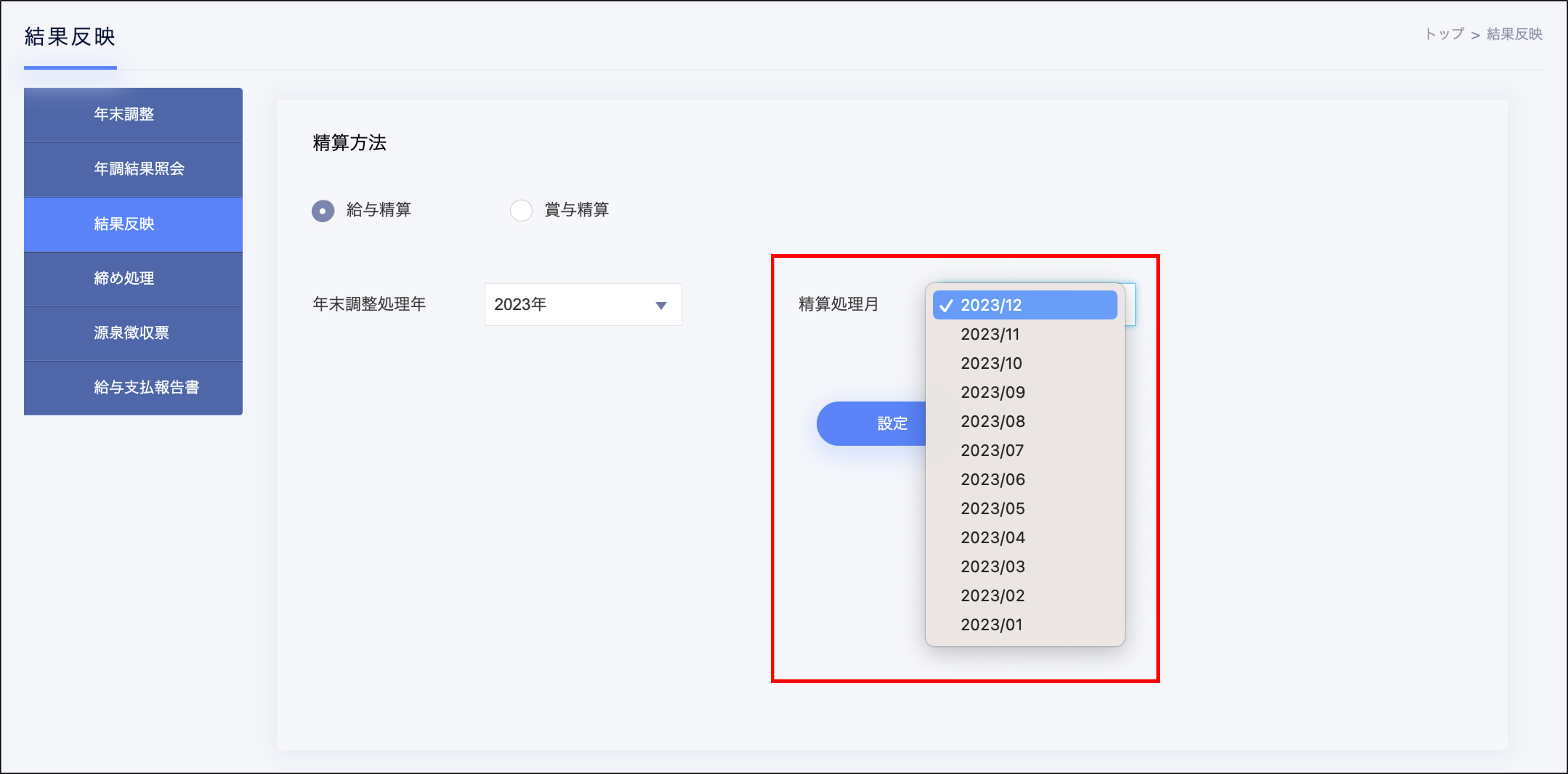Pick 2023/01 from the dropdown options

1024,625
